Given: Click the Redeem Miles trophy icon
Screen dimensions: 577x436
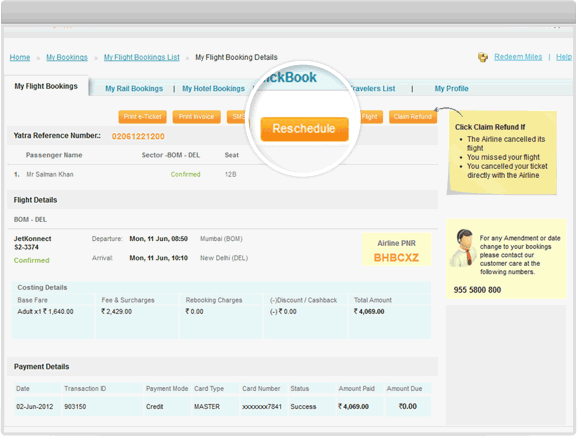Looking at the screenshot, I should (483, 57).
